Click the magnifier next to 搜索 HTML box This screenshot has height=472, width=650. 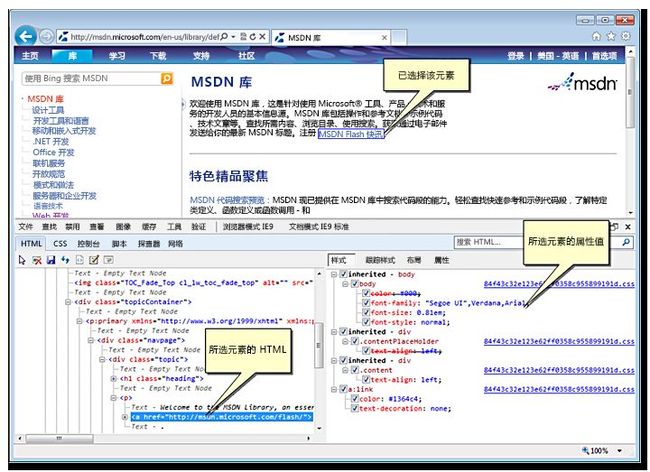tap(626, 242)
